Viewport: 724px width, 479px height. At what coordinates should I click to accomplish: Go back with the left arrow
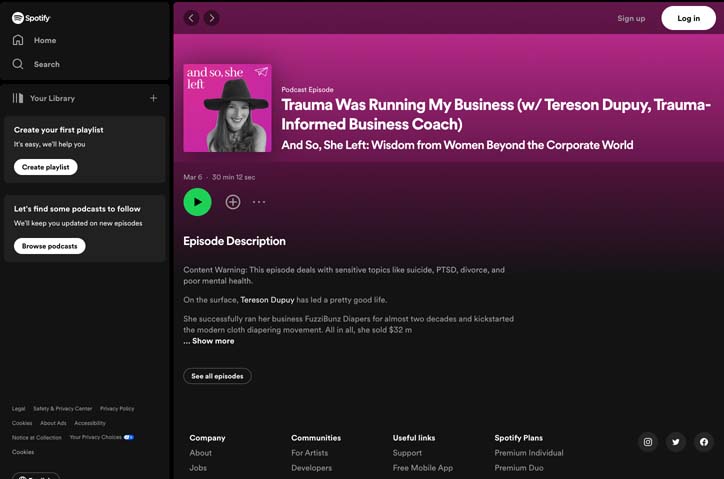[191, 18]
